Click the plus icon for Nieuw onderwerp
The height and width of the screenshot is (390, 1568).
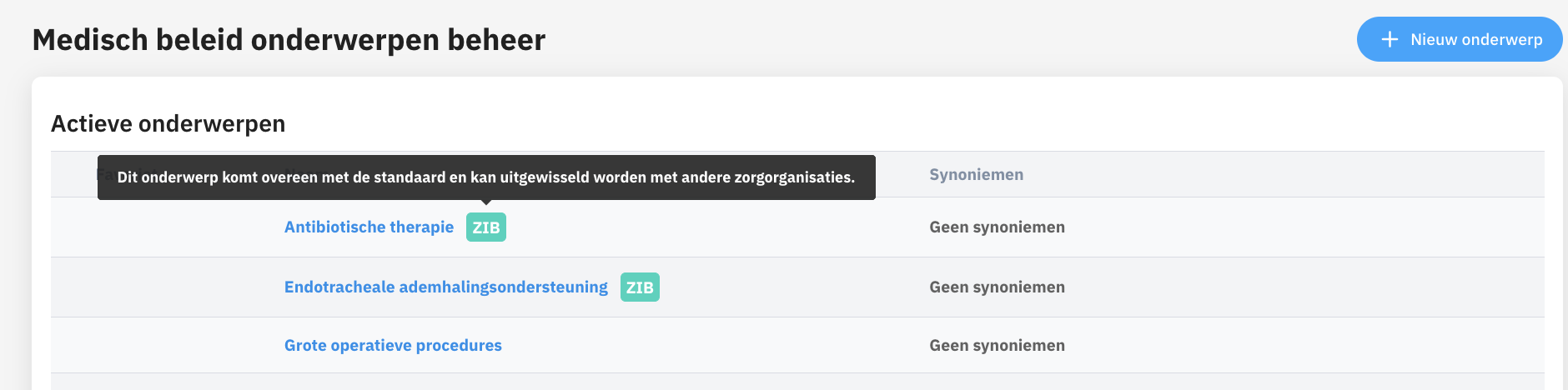click(1390, 39)
